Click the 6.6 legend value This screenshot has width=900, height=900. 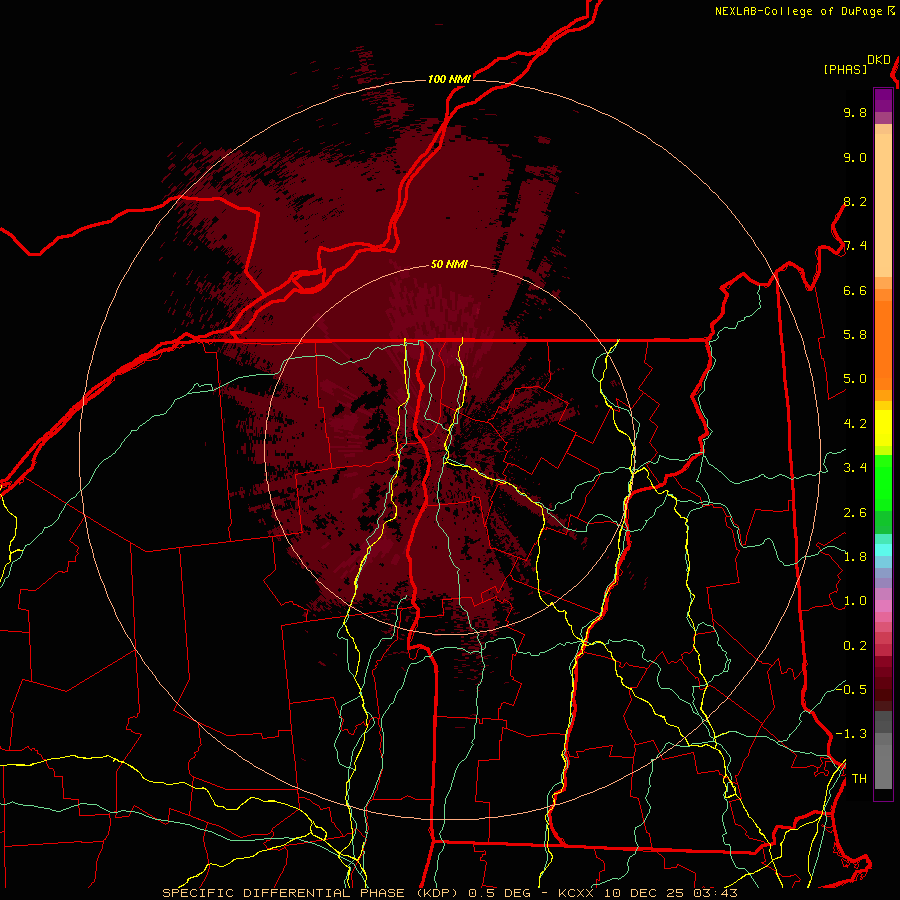tap(855, 290)
